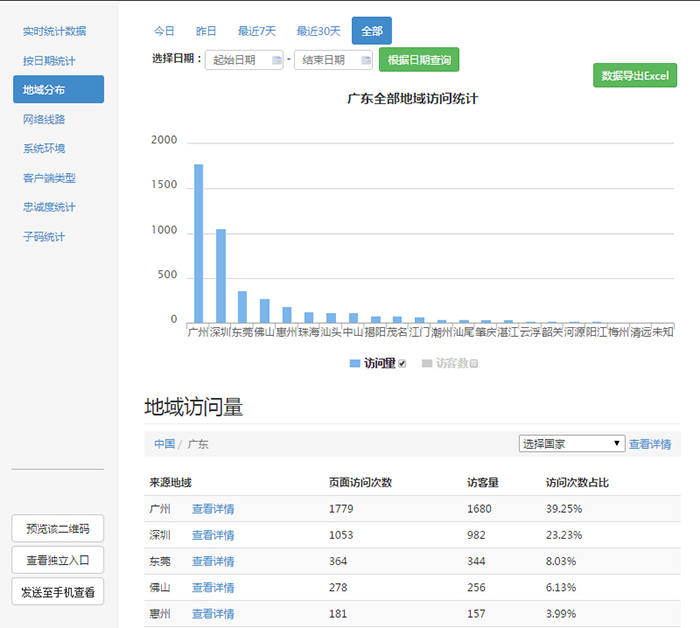The height and width of the screenshot is (628, 700).
Task: Click the gray 访客数 legend swatch
Action: (x=426, y=363)
